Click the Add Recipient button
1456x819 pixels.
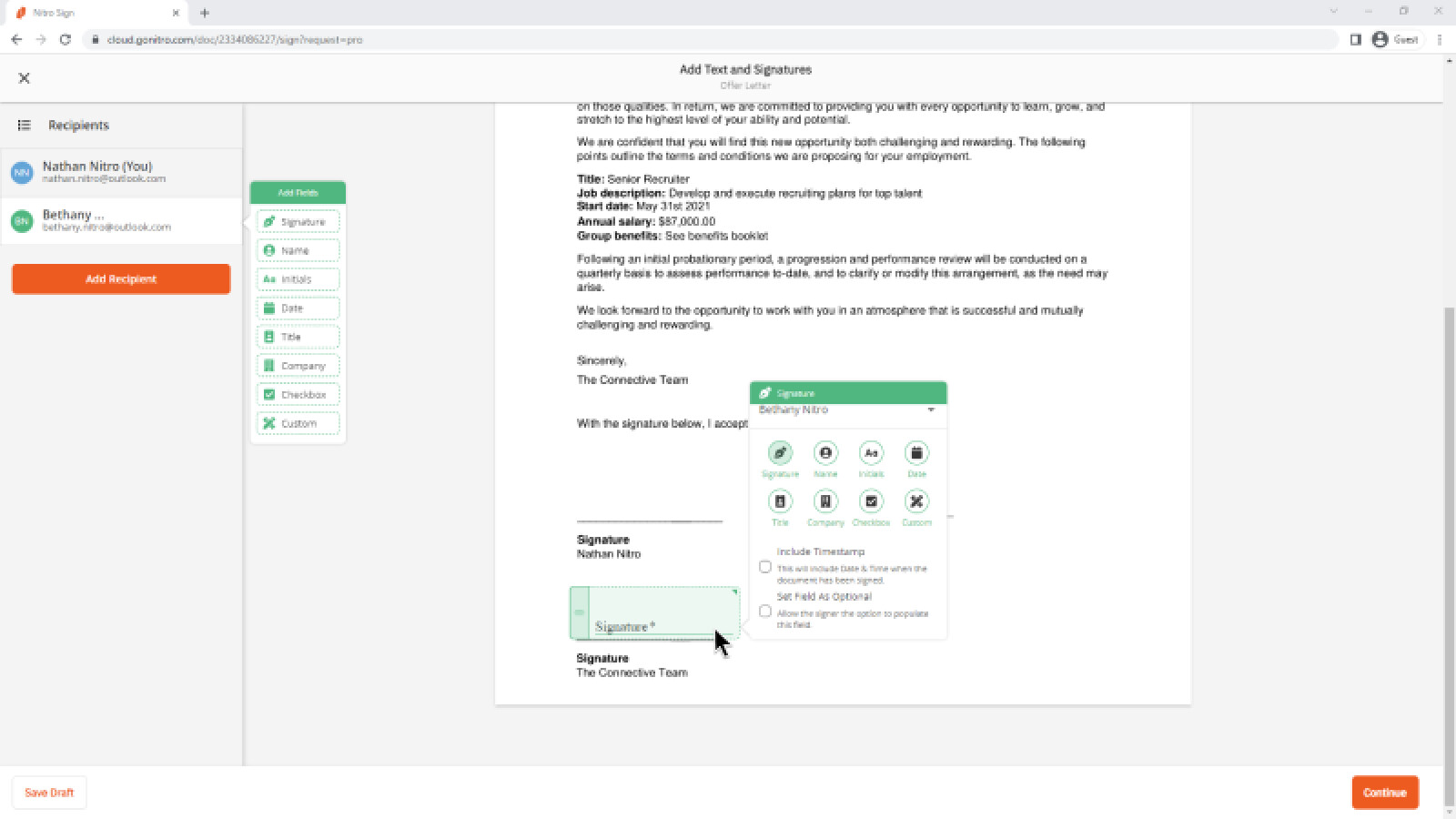pyautogui.click(x=120, y=278)
